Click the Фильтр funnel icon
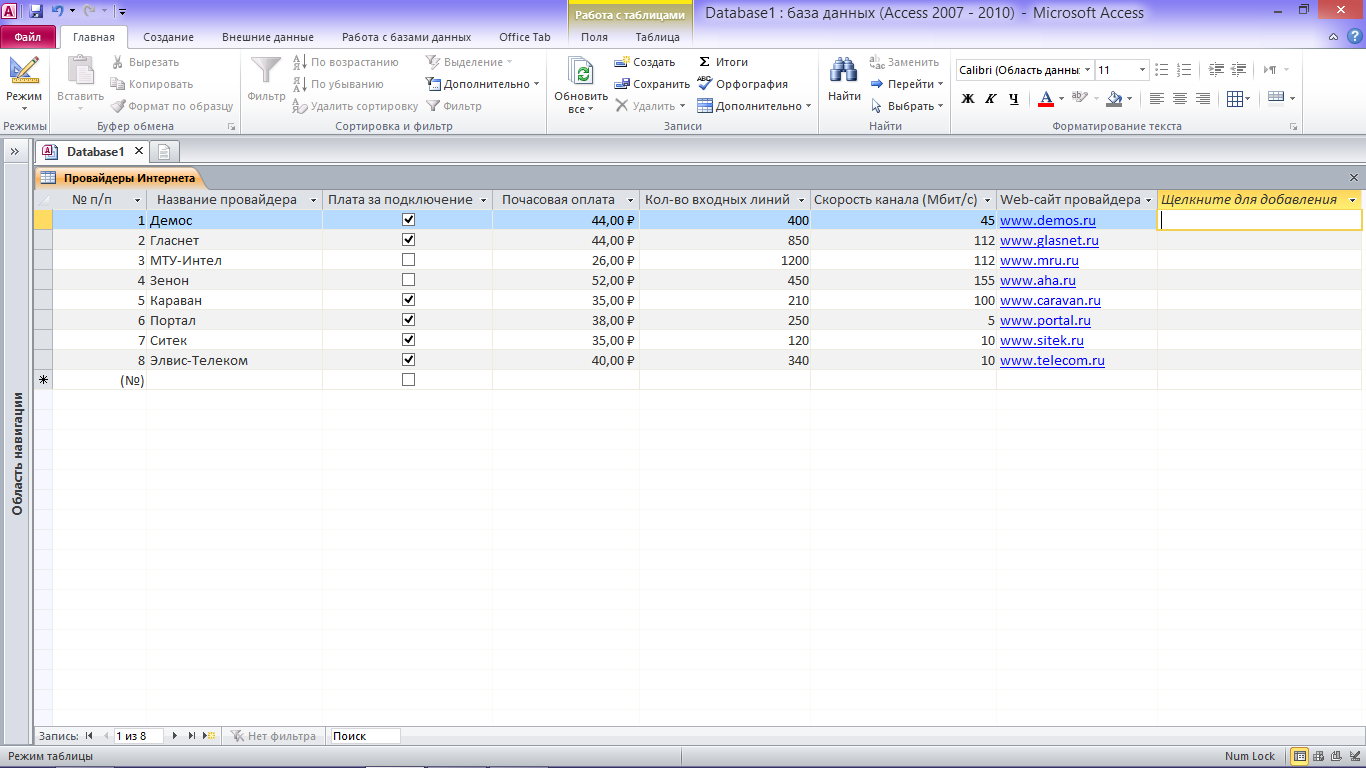Viewport: 1366px width, 768px height. click(x=266, y=70)
